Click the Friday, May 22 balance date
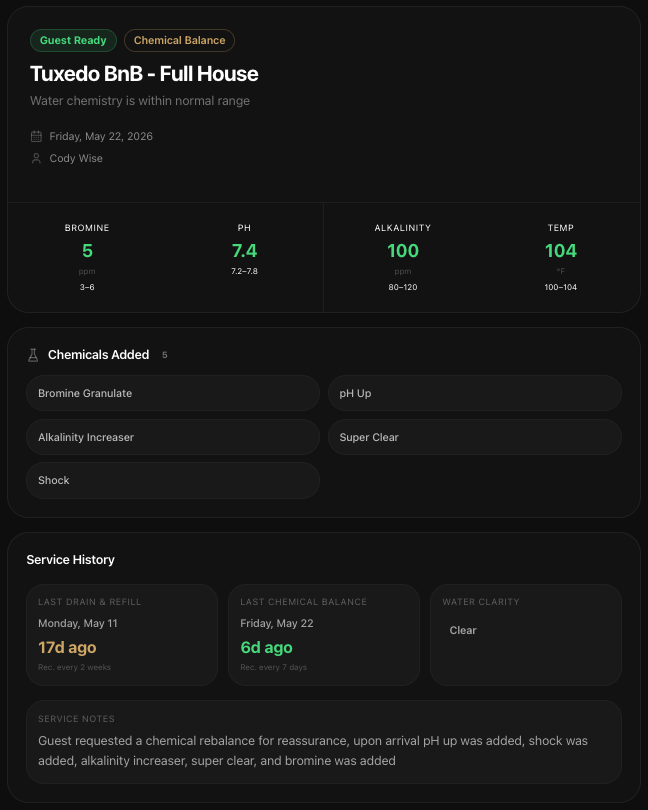This screenshot has height=810, width=648. (x=277, y=624)
